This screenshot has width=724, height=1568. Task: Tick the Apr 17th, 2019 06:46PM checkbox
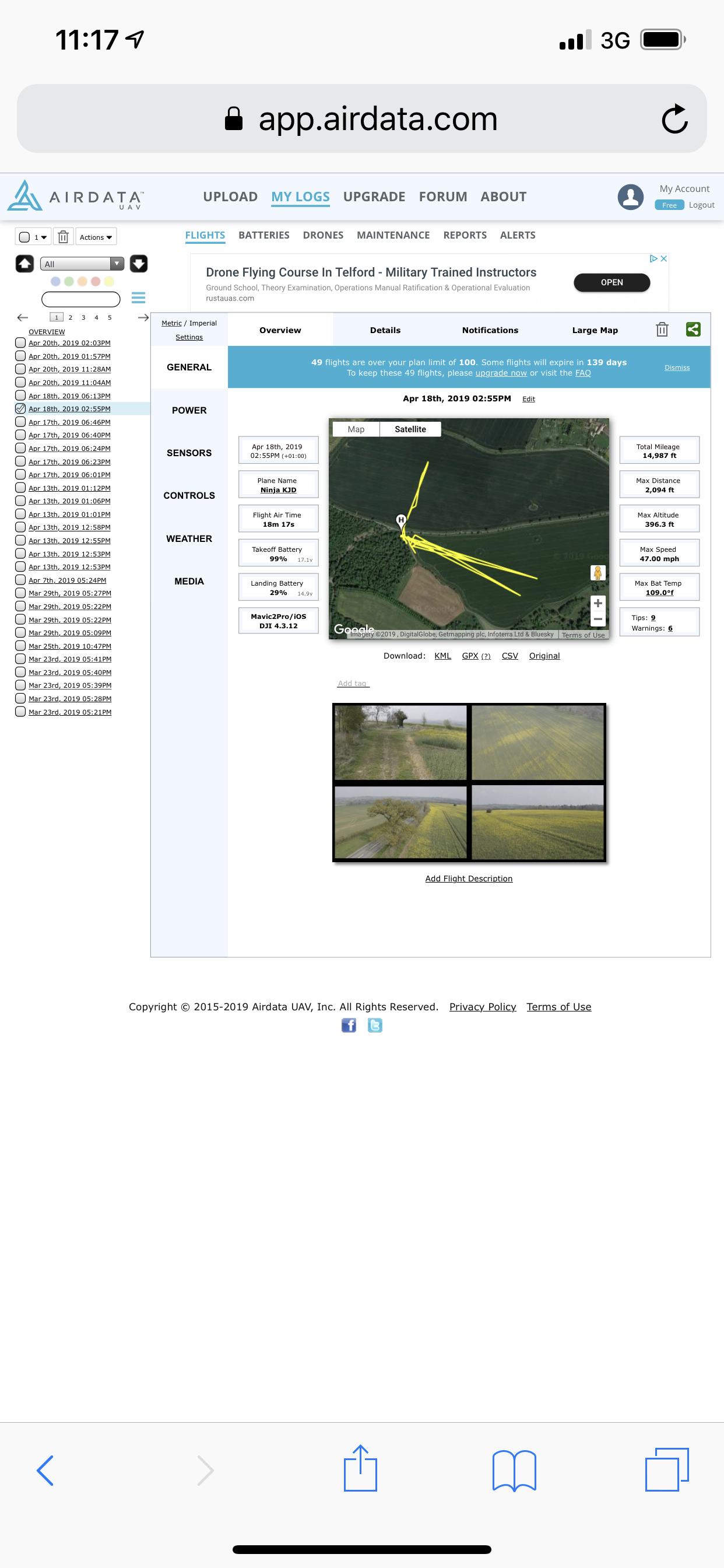(x=20, y=422)
